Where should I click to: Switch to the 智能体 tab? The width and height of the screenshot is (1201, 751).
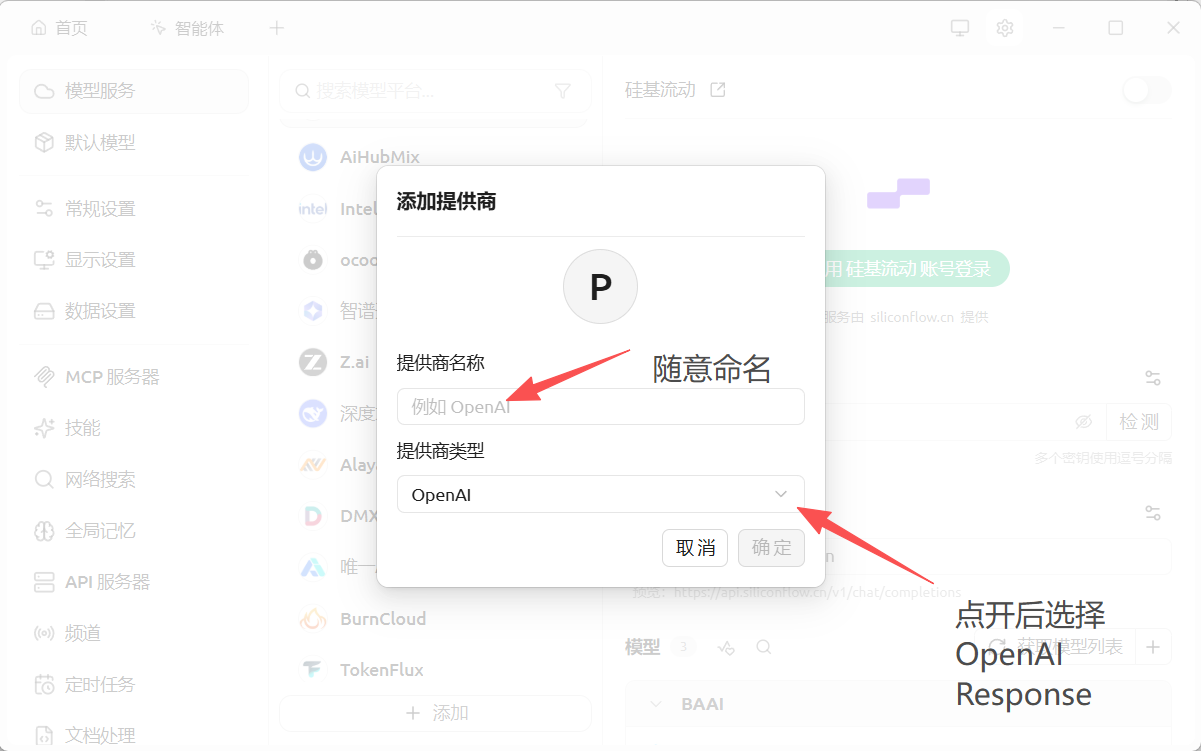(x=187, y=28)
